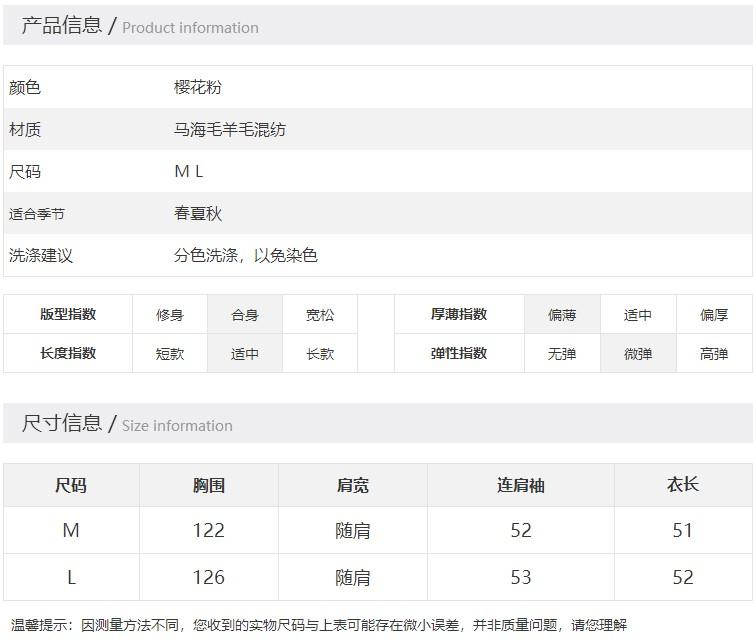Click the 126 bust value for size L
Image resolution: width=756 pixels, height=639 pixels.
pos(209,577)
